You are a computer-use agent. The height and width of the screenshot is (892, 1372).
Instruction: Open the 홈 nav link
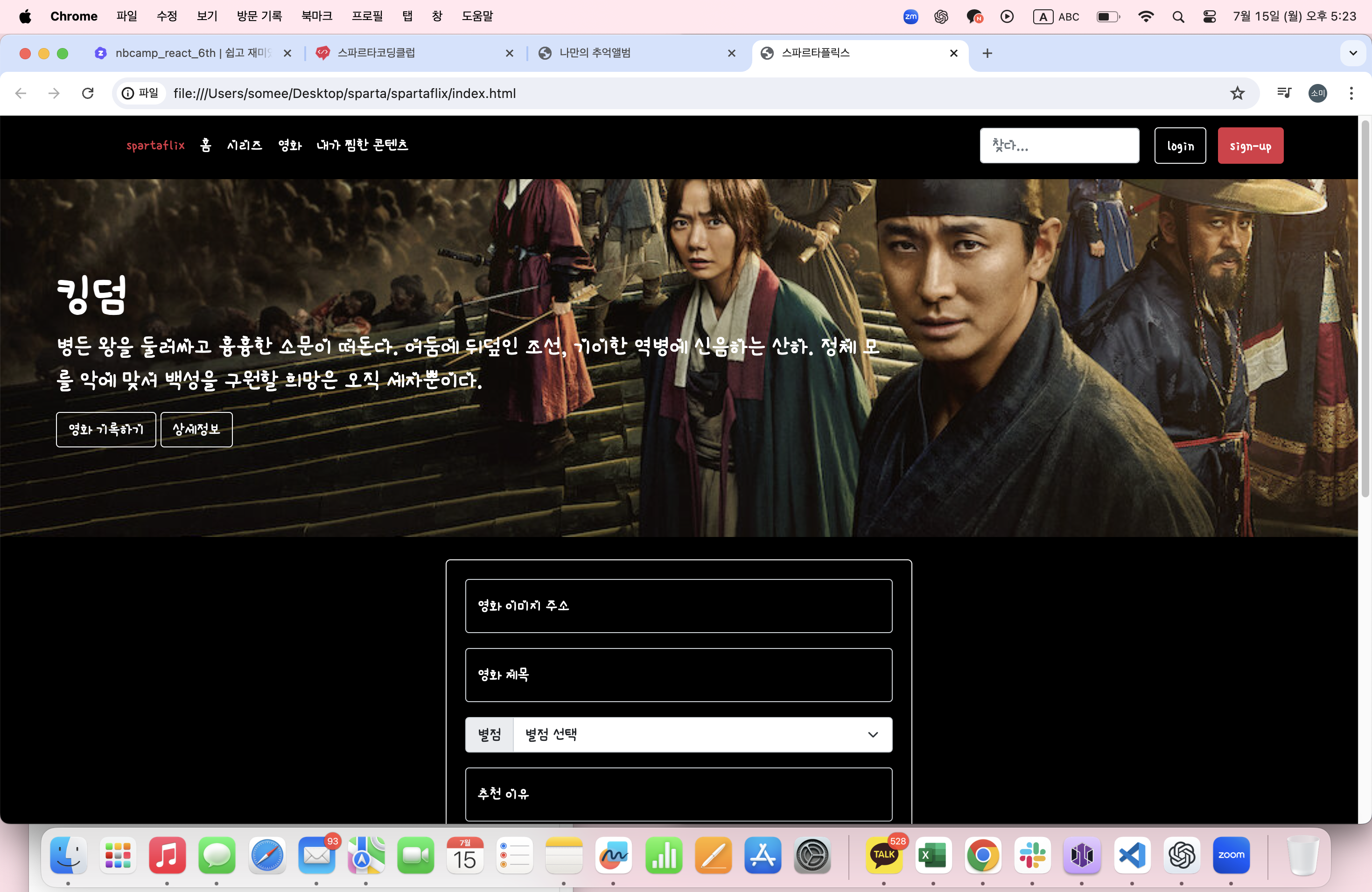pyautogui.click(x=206, y=145)
